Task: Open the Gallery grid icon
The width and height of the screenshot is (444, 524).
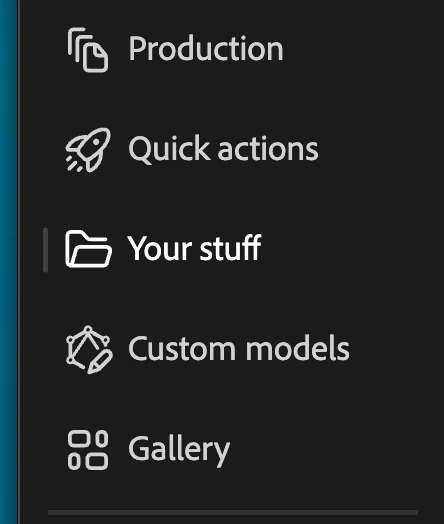Action: (88, 450)
